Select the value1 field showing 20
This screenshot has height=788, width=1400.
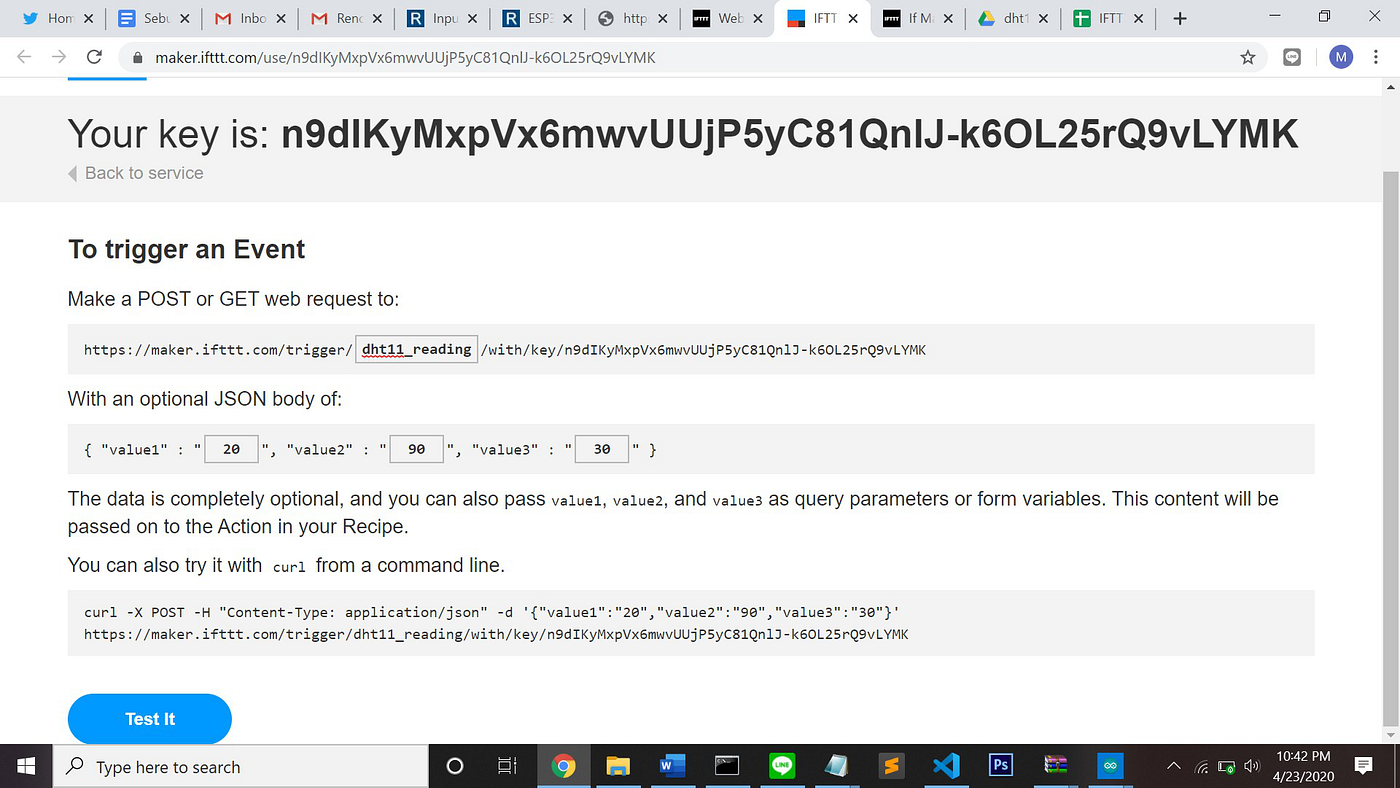click(231, 448)
